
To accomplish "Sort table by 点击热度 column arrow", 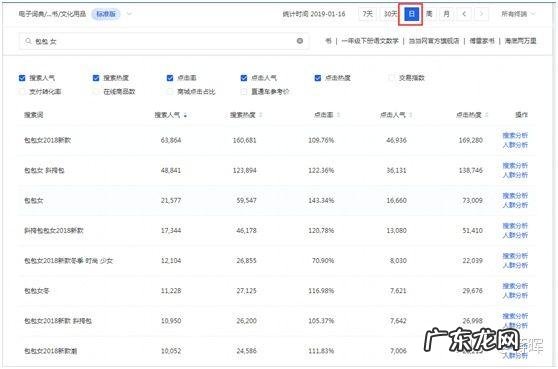I will point(486,115).
